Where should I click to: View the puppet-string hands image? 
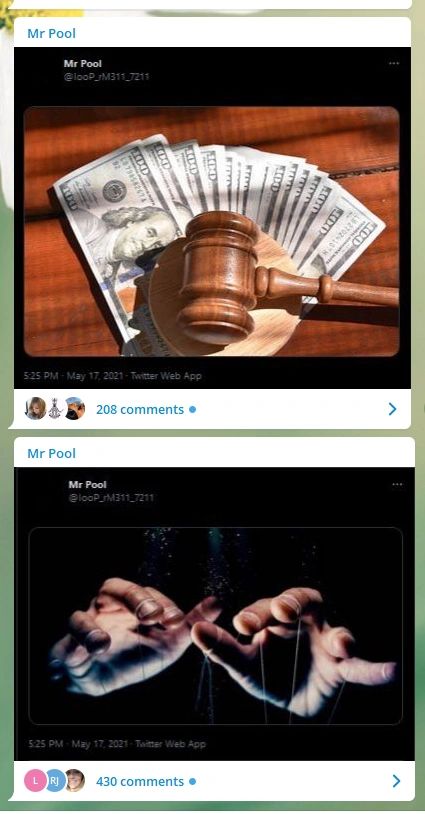[x=215, y=626]
